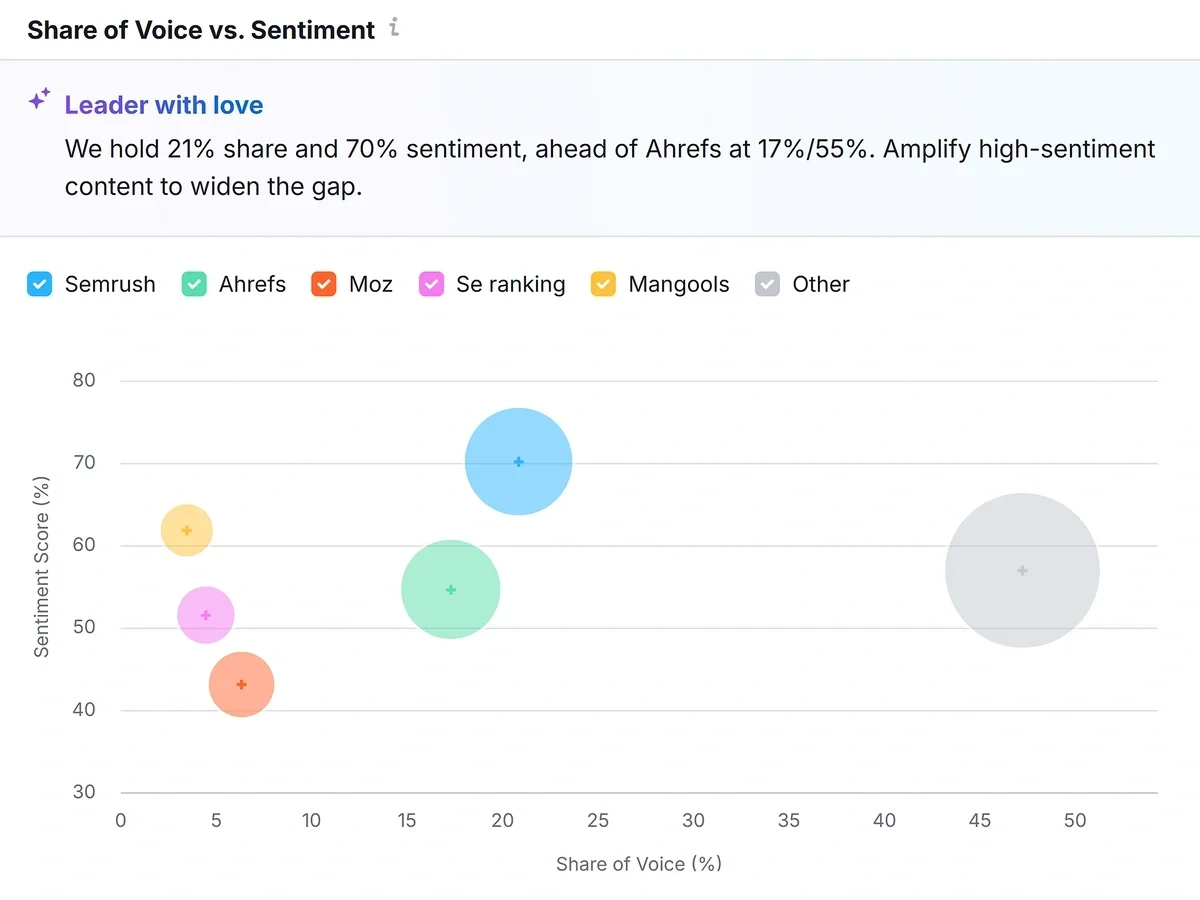Toggle the Se ranking checkbox

point(431,284)
